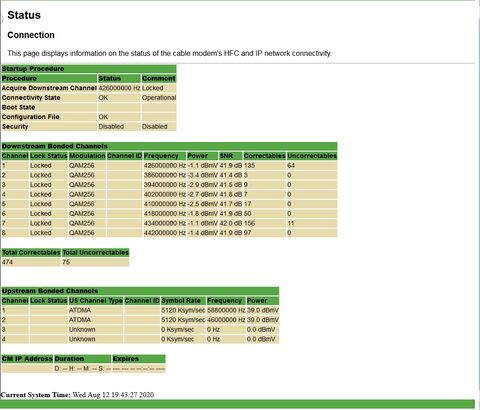Select the Downstream Bonded Channels title
Image resolution: width=480 pixels, height=410 pixels.
coord(55,146)
